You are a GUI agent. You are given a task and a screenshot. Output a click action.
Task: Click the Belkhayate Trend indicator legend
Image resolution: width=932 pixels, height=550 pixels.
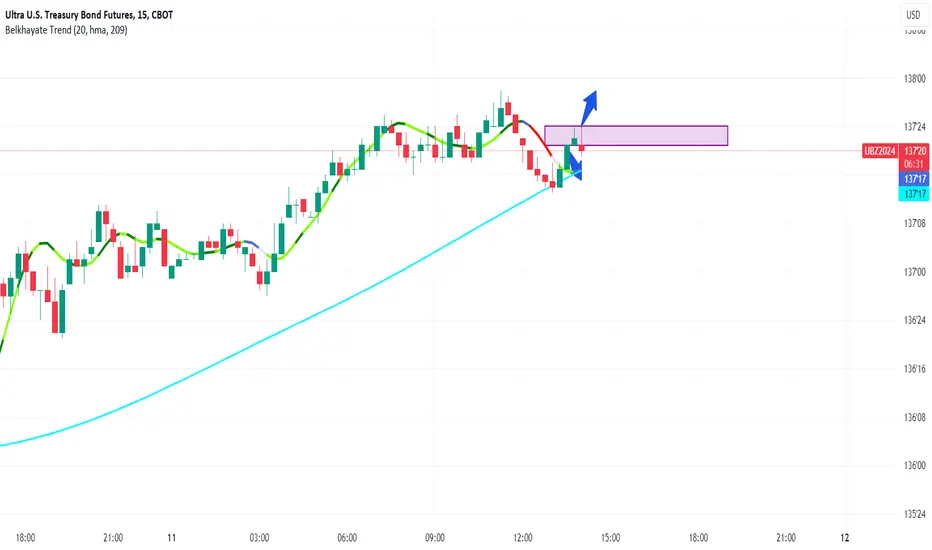click(66, 30)
